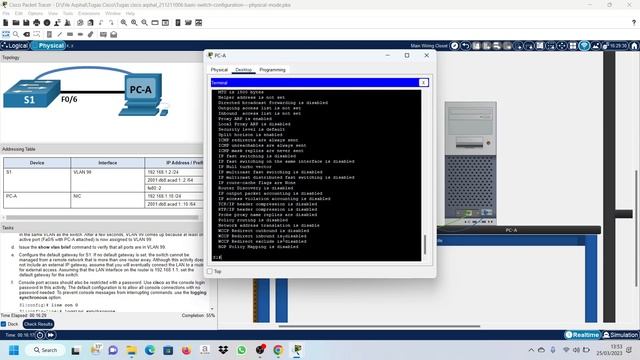Viewport: 640px width, 360px height.
Task: Open the Desktop tab in PC-A window
Action: pos(244,70)
